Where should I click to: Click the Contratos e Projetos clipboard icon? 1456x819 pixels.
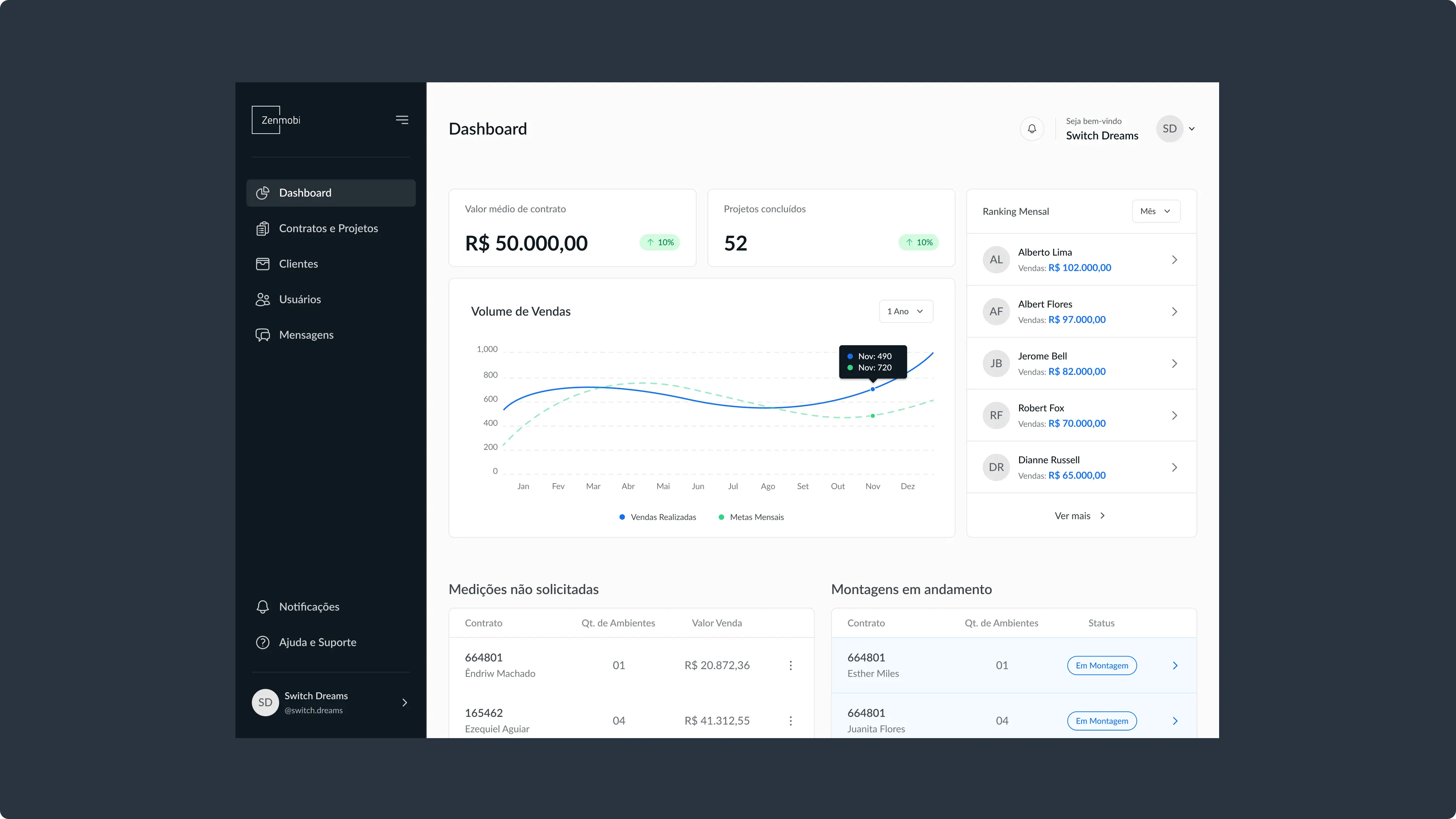tap(262, 228)
